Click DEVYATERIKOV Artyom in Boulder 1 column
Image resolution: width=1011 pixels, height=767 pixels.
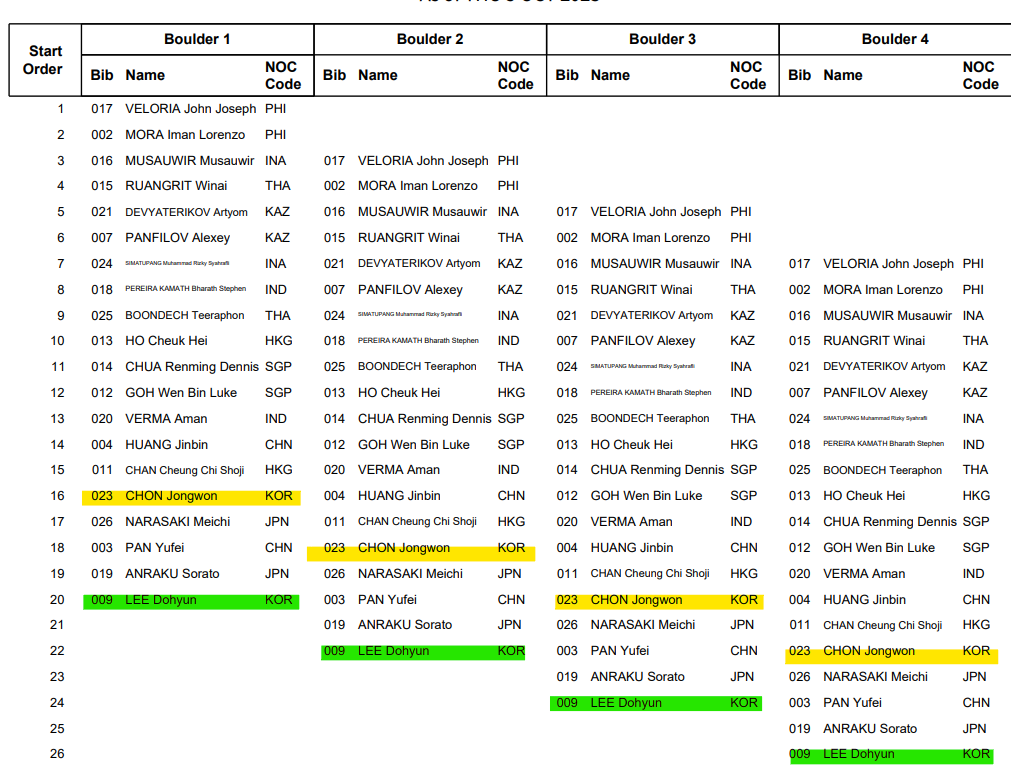[186, 212]
